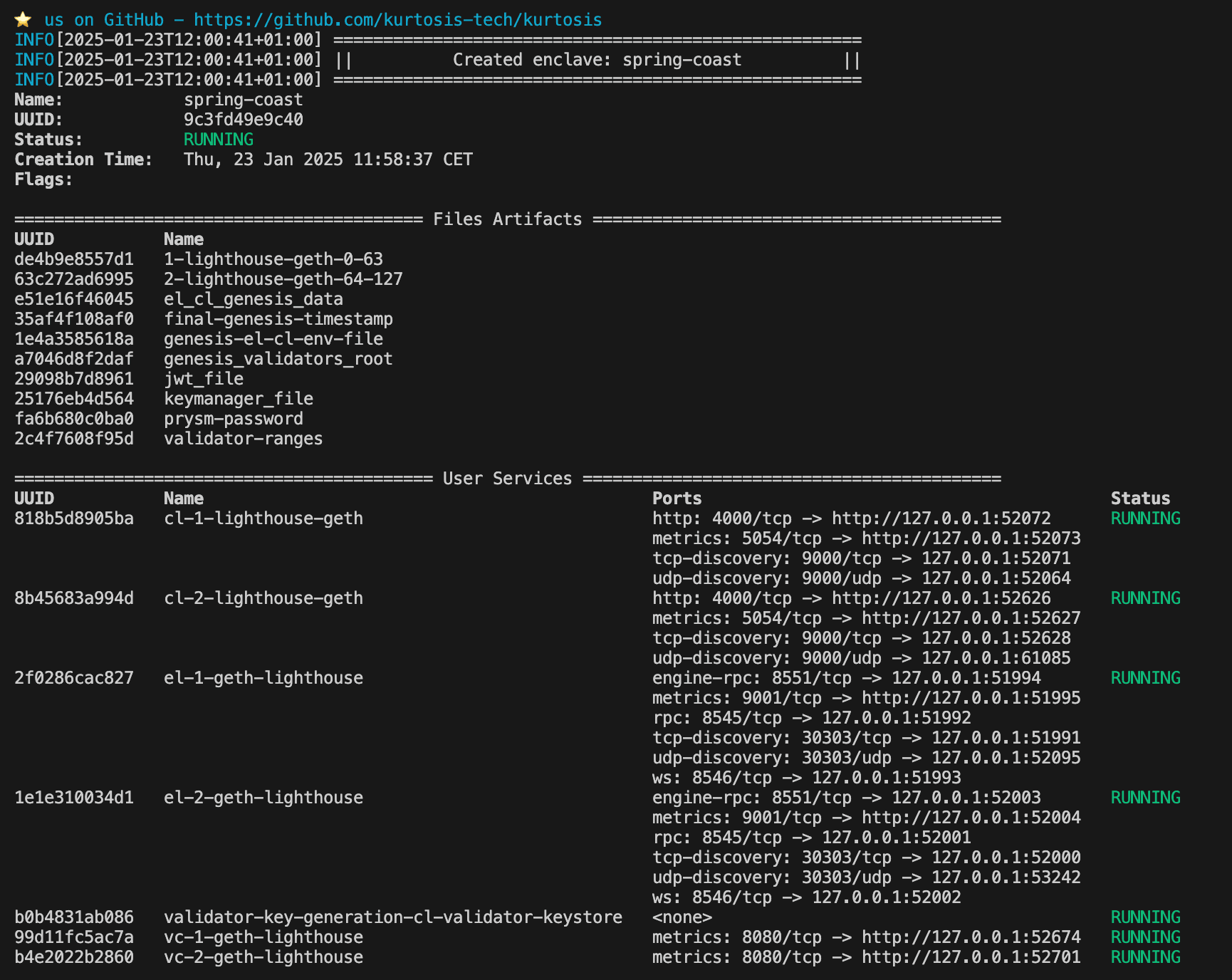The height and width of the screenshot is (980, 1232).
Task: Click the creation time Thu, 23 Jan 2025
Action: (326, 160)
